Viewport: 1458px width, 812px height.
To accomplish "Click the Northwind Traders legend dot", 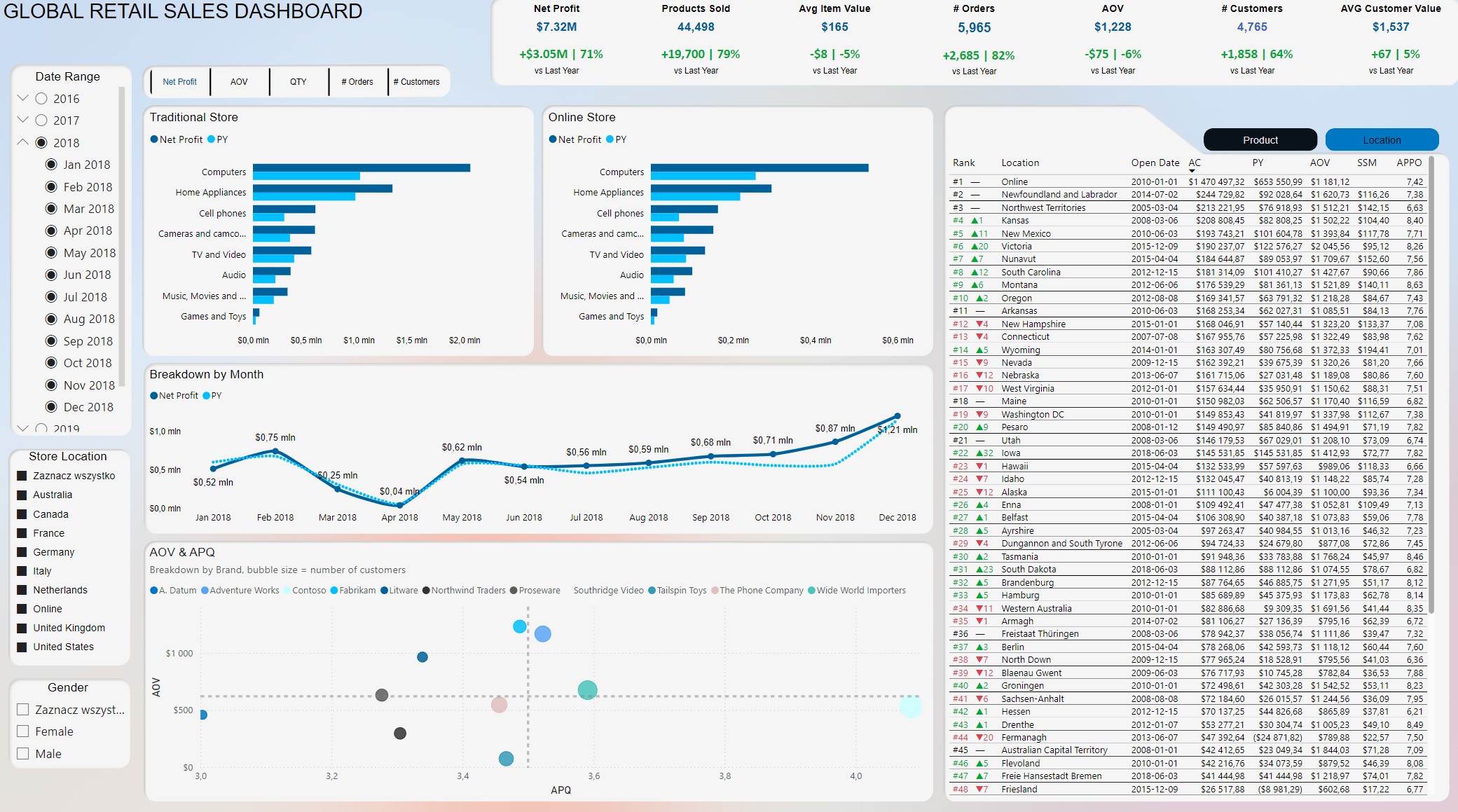I will click(x=426, y=591).
